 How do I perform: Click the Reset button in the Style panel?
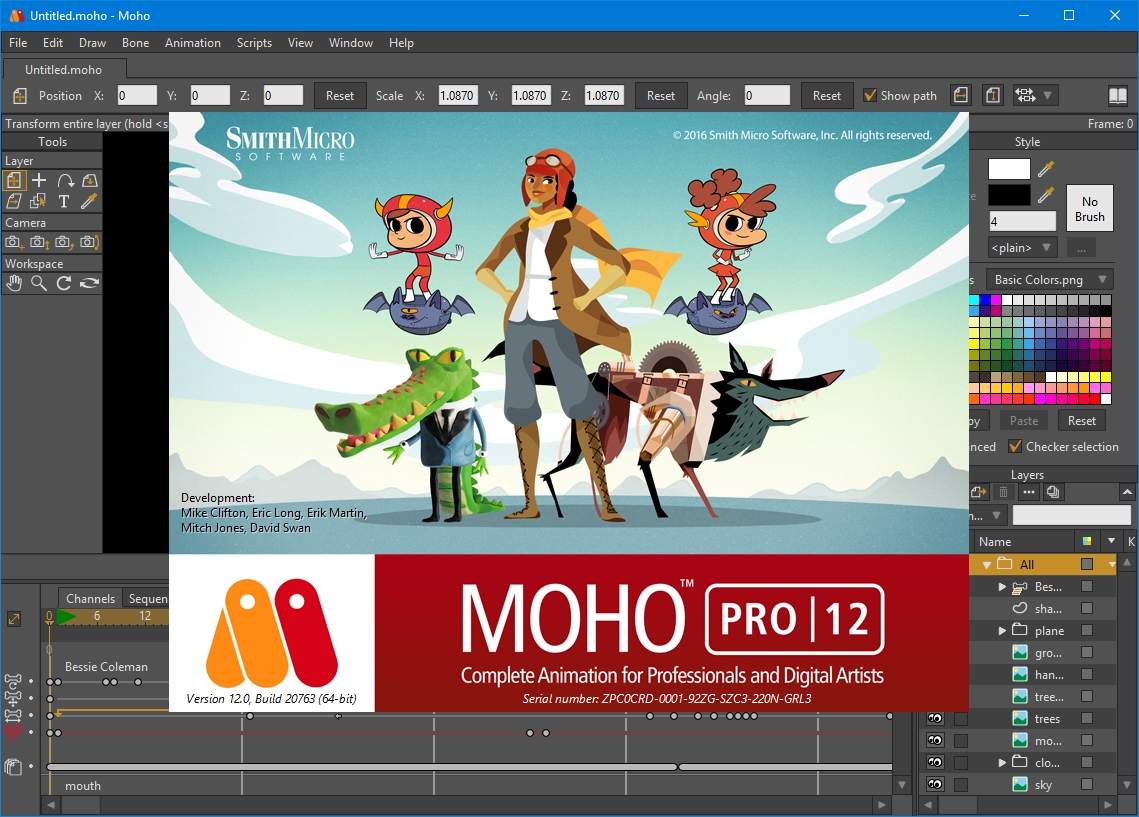point(1082,420)
